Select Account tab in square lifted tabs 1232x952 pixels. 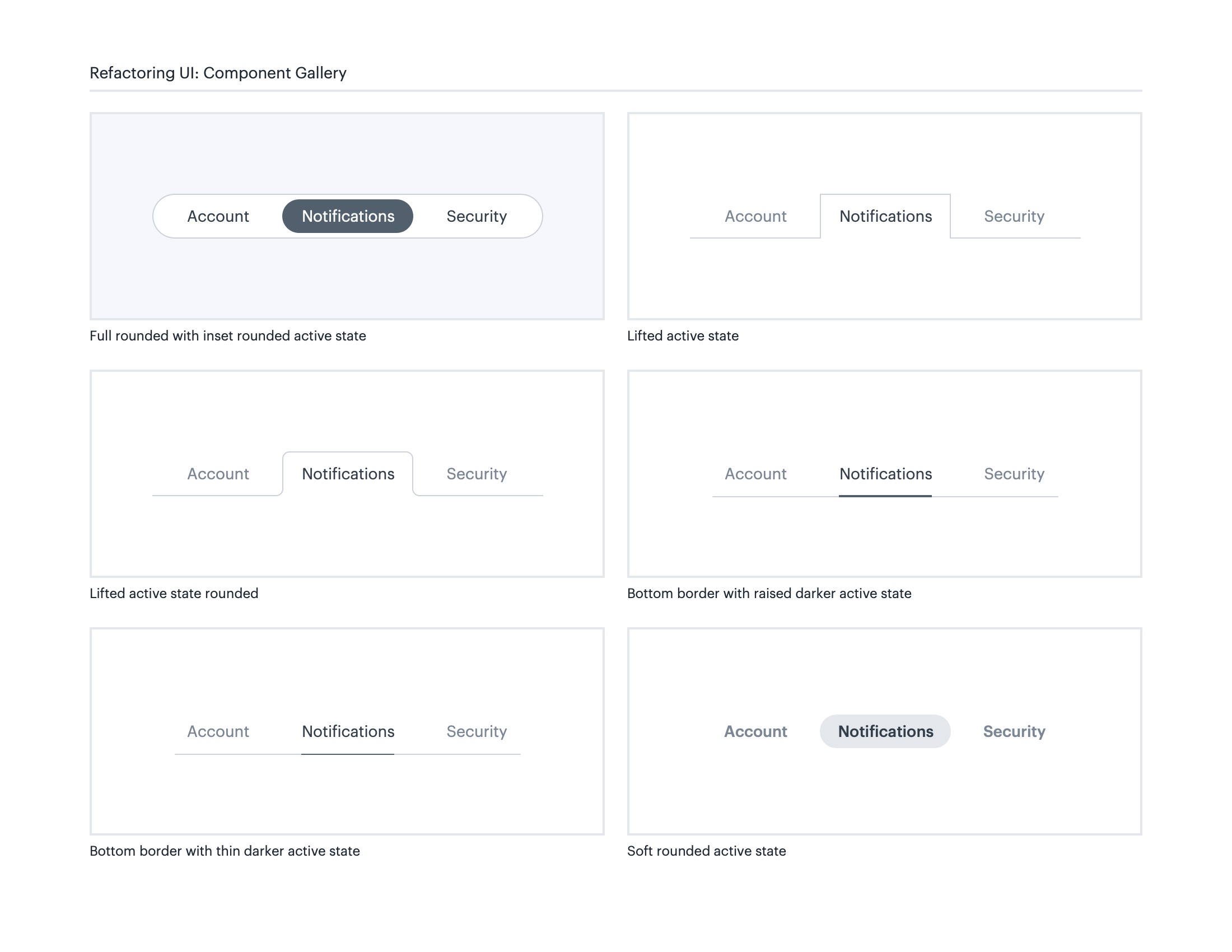tap(755, 216)
